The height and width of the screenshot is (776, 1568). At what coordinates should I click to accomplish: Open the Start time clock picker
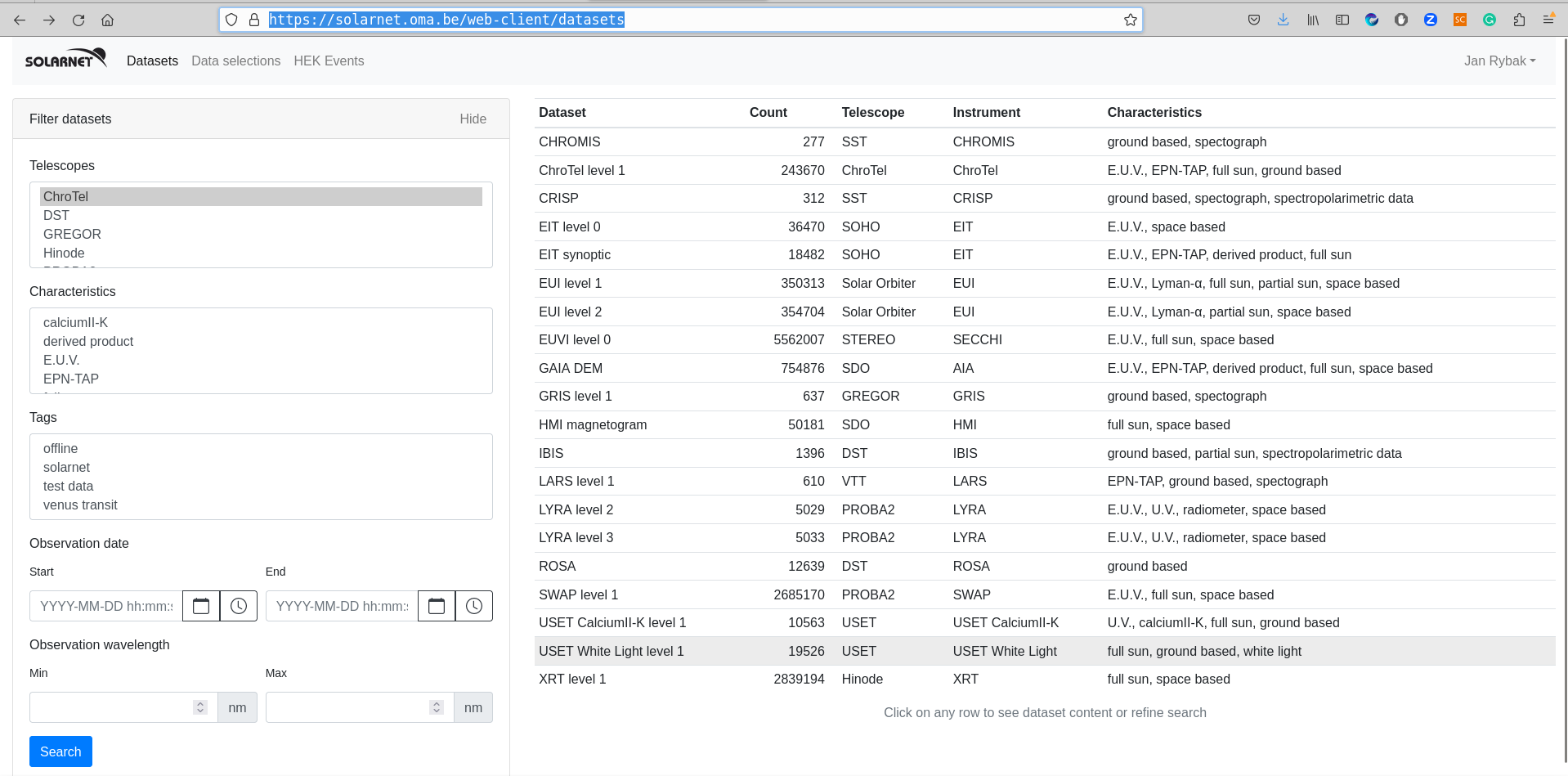[x=239, y=606]
